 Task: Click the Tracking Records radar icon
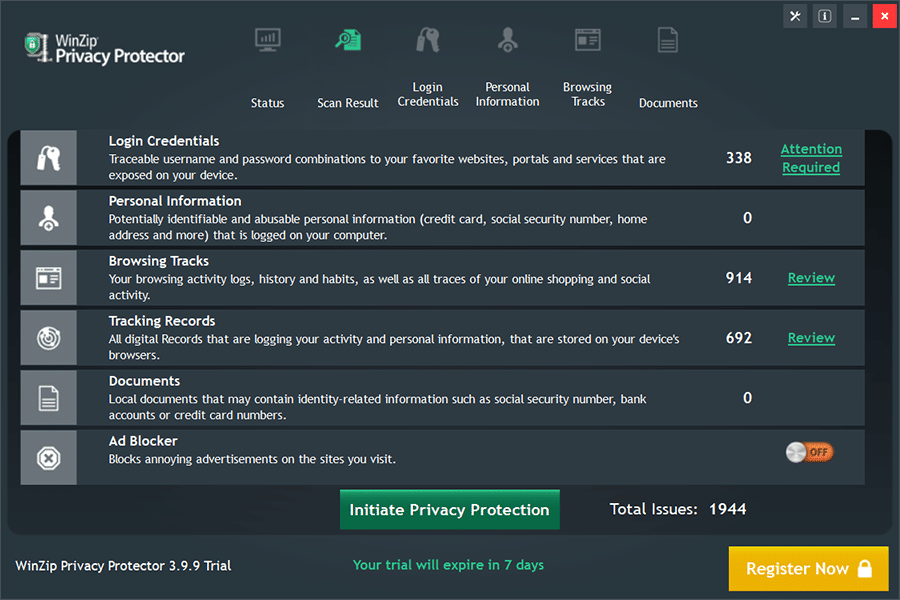click(x=48, y=338)
